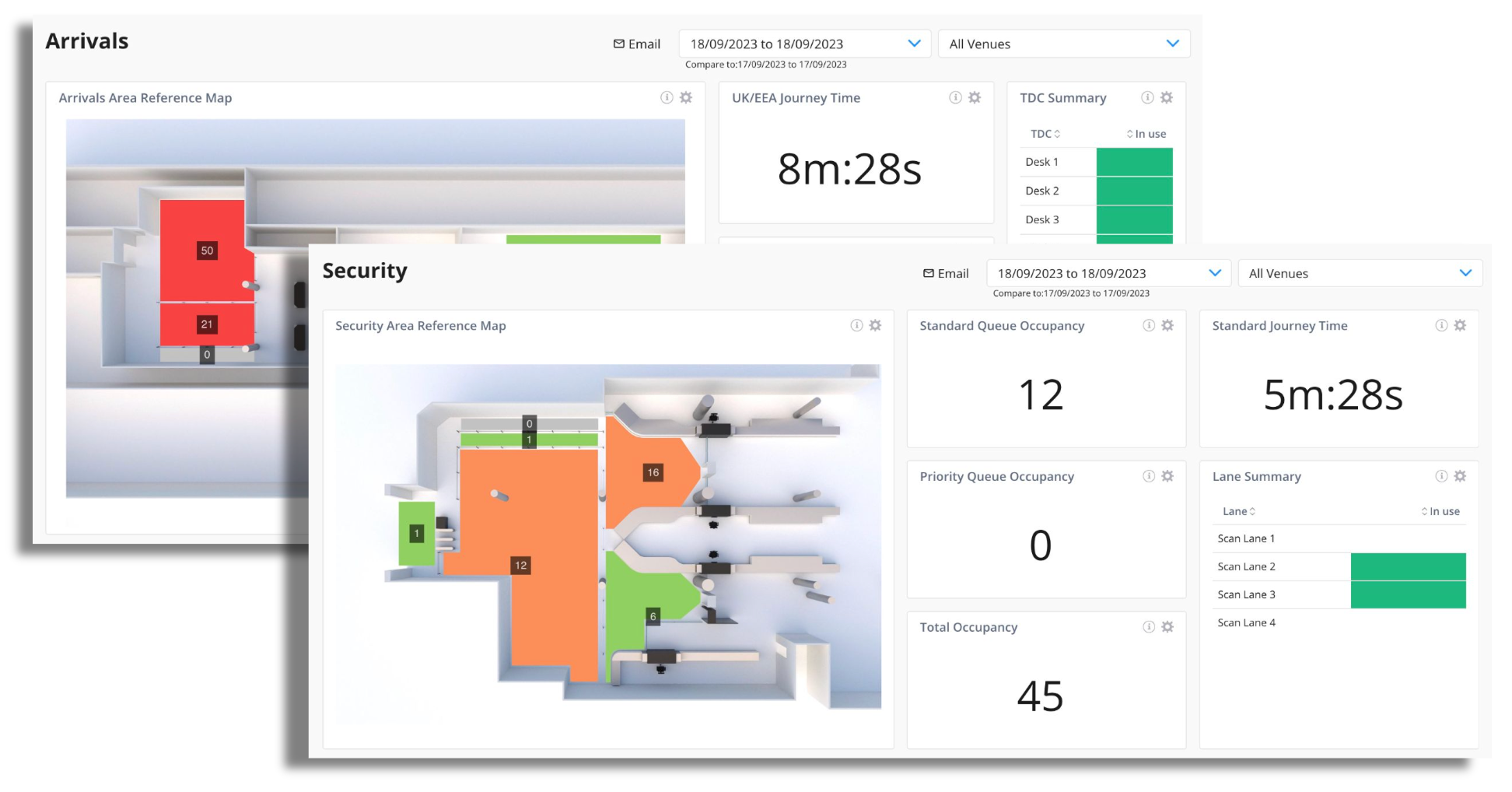Click the Email button on Security dashboard

click(946, 273)
